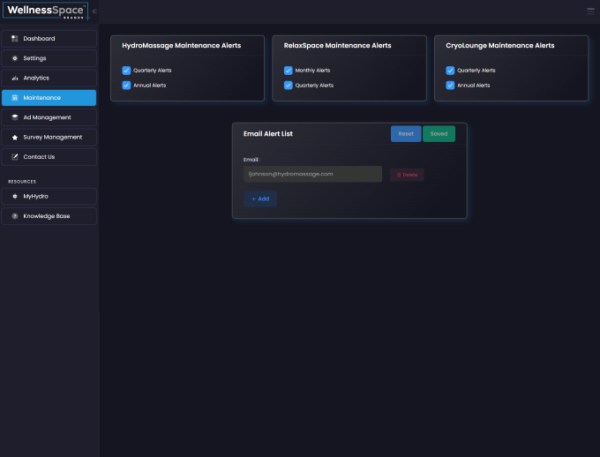This screenshot has width=600, height=457.
Task: Click the Contact Us edit icon
Action: point(14,157)
